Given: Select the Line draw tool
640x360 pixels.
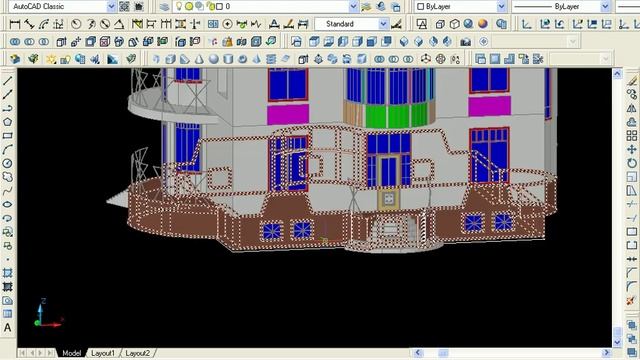Looking at the screenshot, I should [7, 81].
